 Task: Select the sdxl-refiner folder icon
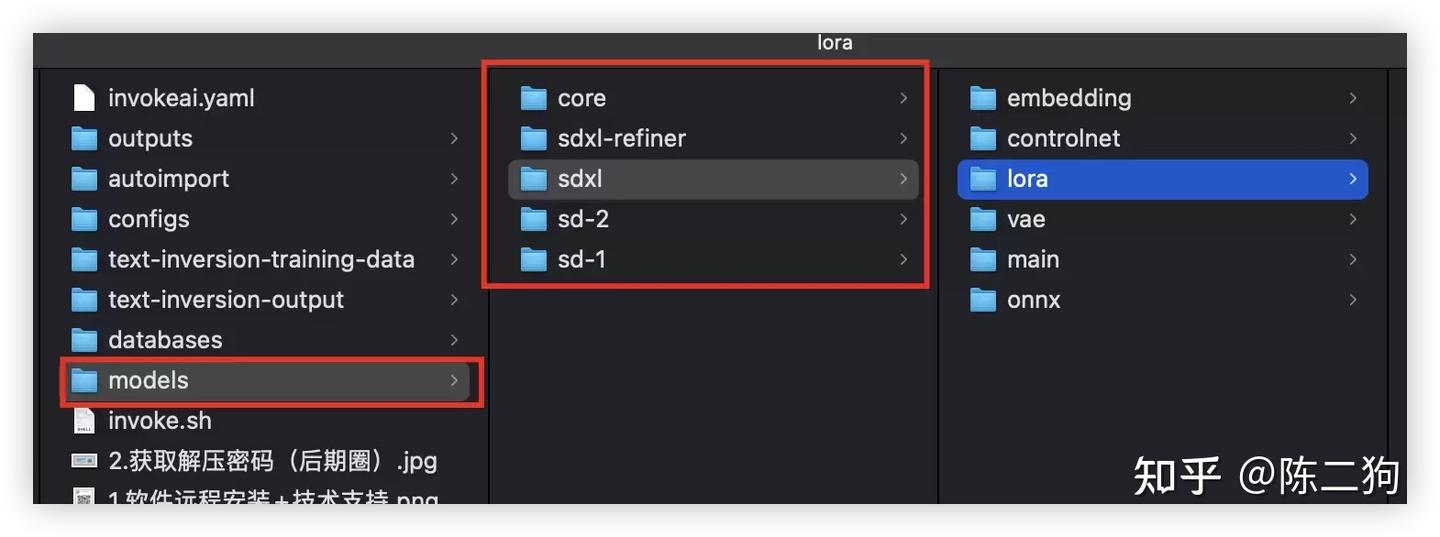(534, 139)
